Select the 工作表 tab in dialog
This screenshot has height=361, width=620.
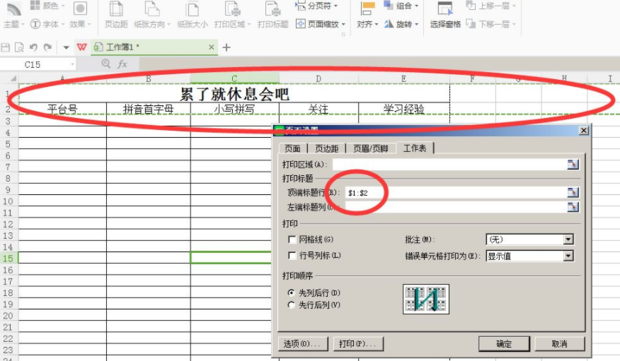(415, 148)
